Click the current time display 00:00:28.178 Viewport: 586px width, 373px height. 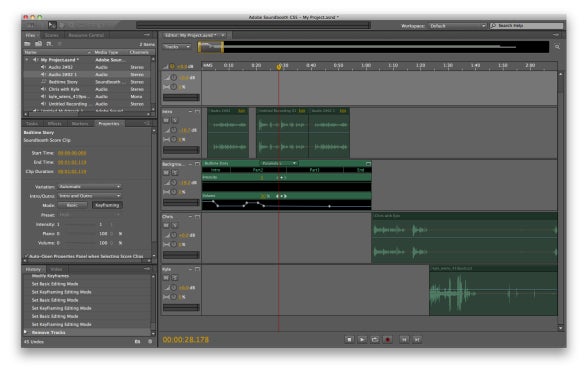186,340
